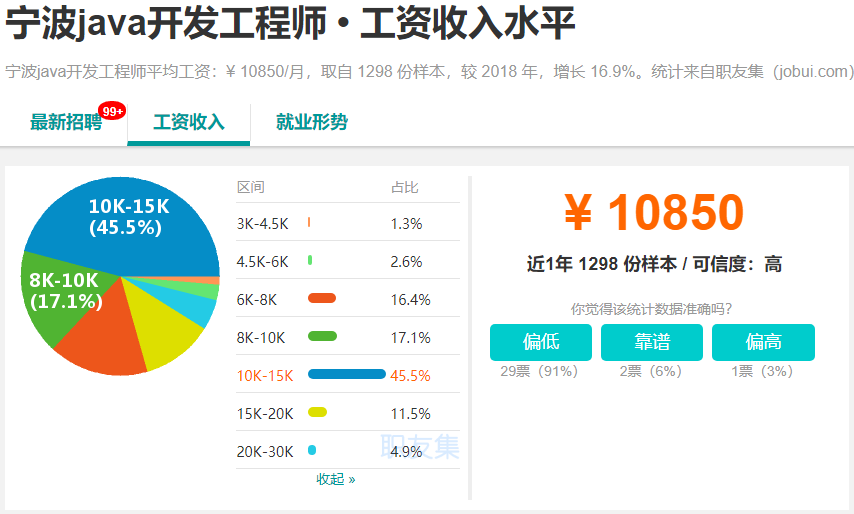Click the 11.5% percentage value
The image size is (854, 514).
point(411,414)
